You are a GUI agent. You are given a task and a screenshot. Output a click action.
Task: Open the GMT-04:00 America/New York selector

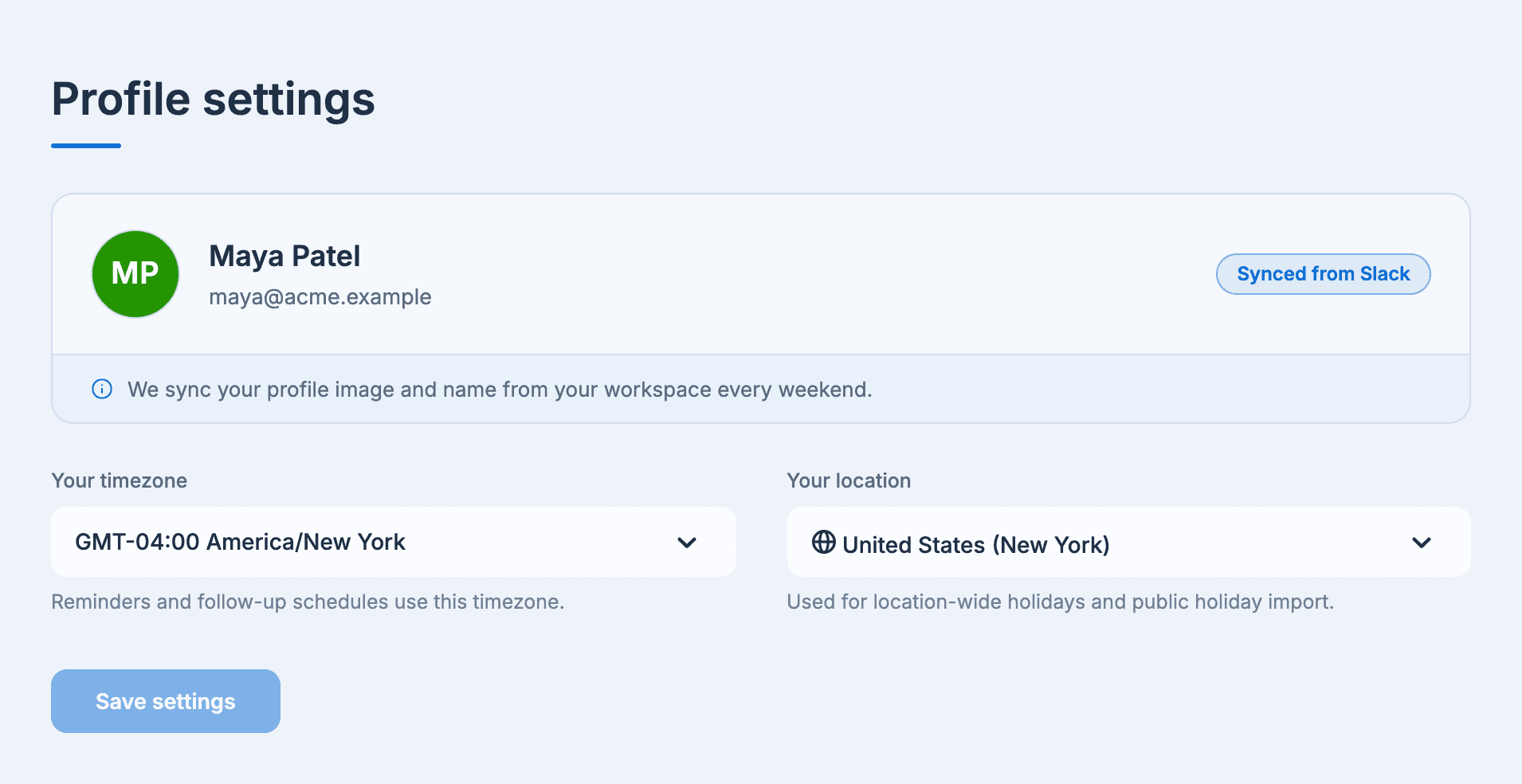pyautogui.click(x=394, y=542)
